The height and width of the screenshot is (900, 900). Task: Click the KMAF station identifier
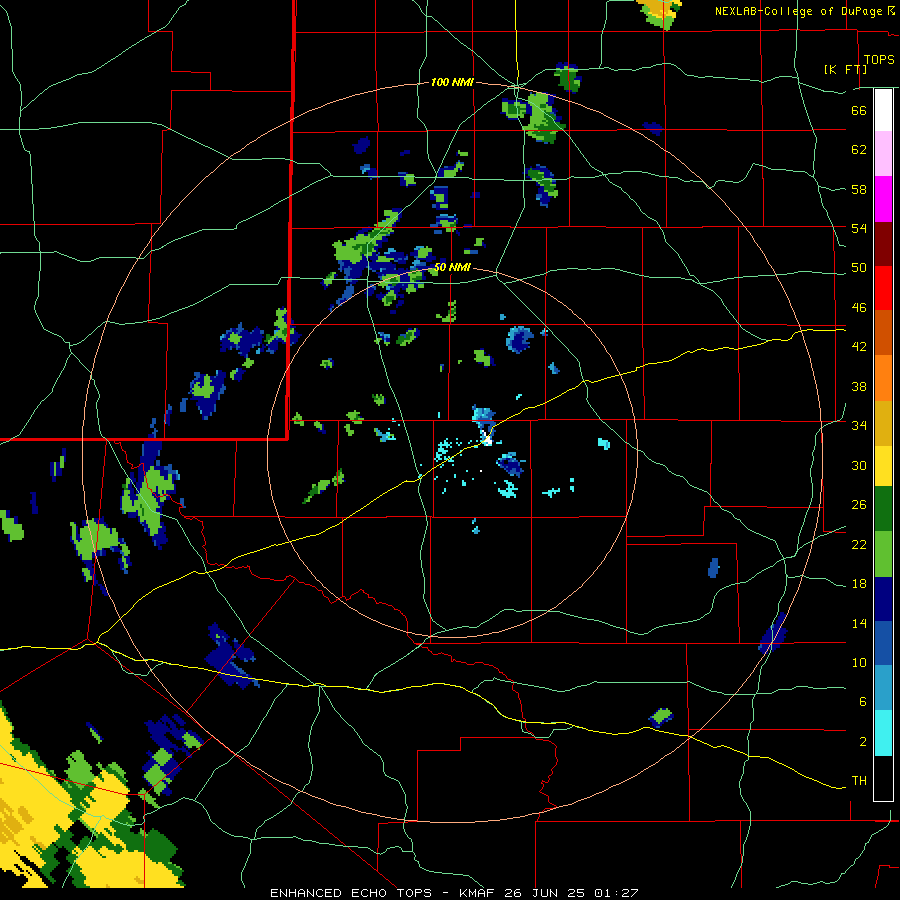pyautogui.click(x=478, y=893)
